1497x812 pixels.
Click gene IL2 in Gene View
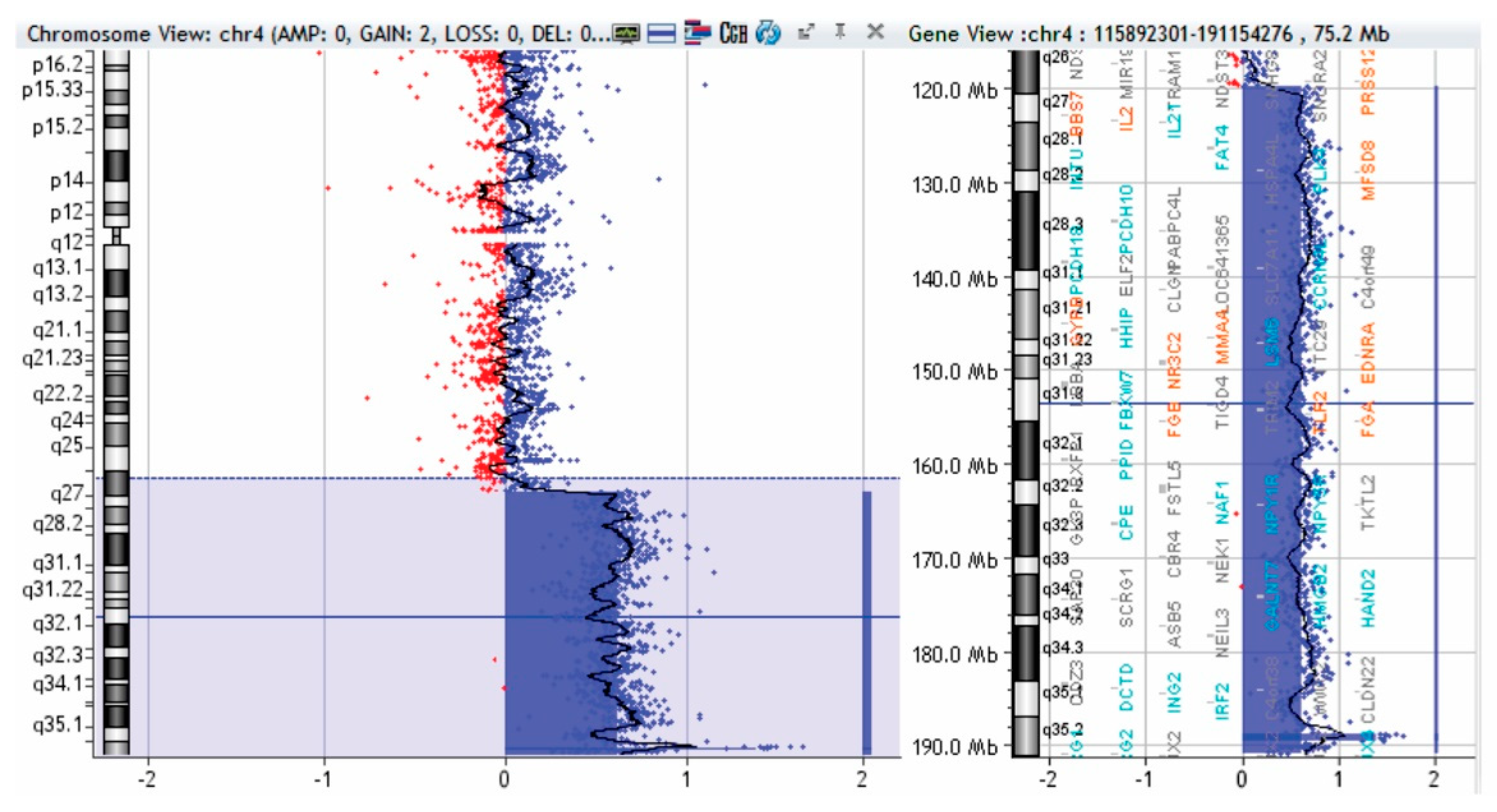[x=1126, y=118]
